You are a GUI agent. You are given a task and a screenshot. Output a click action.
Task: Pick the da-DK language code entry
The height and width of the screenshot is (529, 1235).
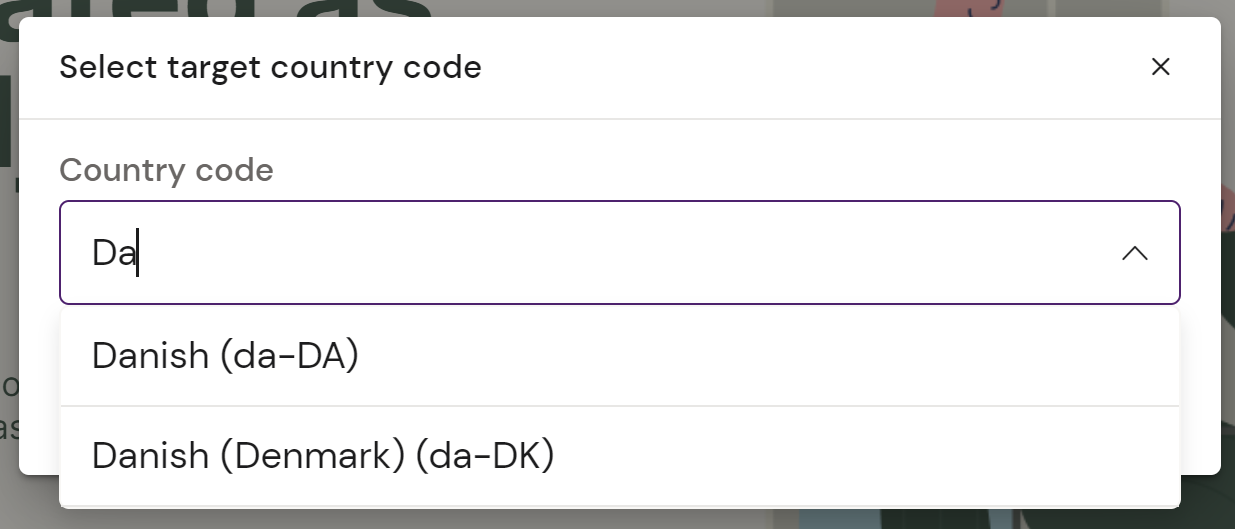click(x=322, y=456)
